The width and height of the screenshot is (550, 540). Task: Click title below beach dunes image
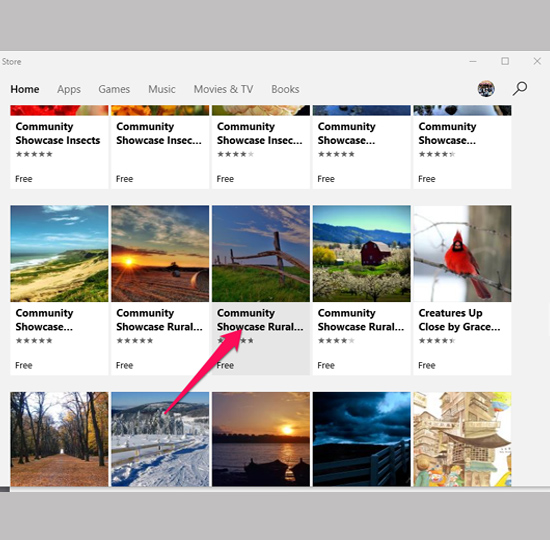coord(45,320)
